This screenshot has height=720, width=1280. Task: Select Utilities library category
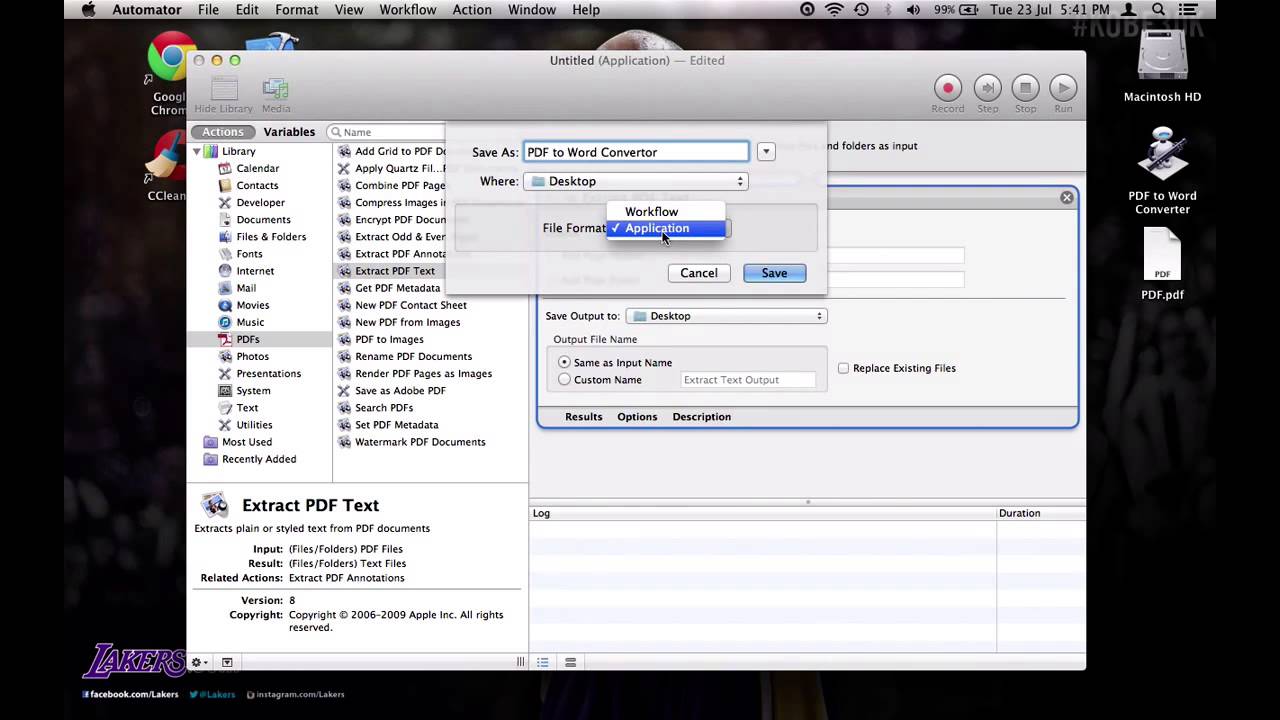click(x=254, y=424)
